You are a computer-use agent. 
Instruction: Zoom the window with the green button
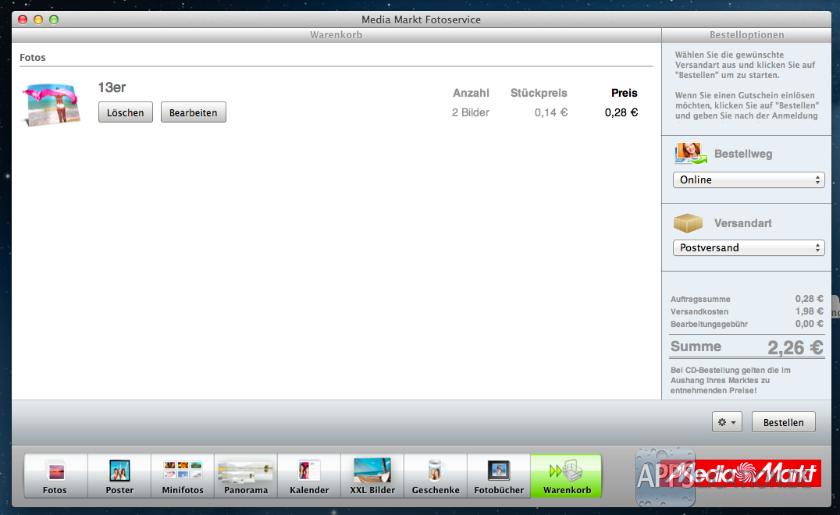pyautogui.click(x=54, y=20)
